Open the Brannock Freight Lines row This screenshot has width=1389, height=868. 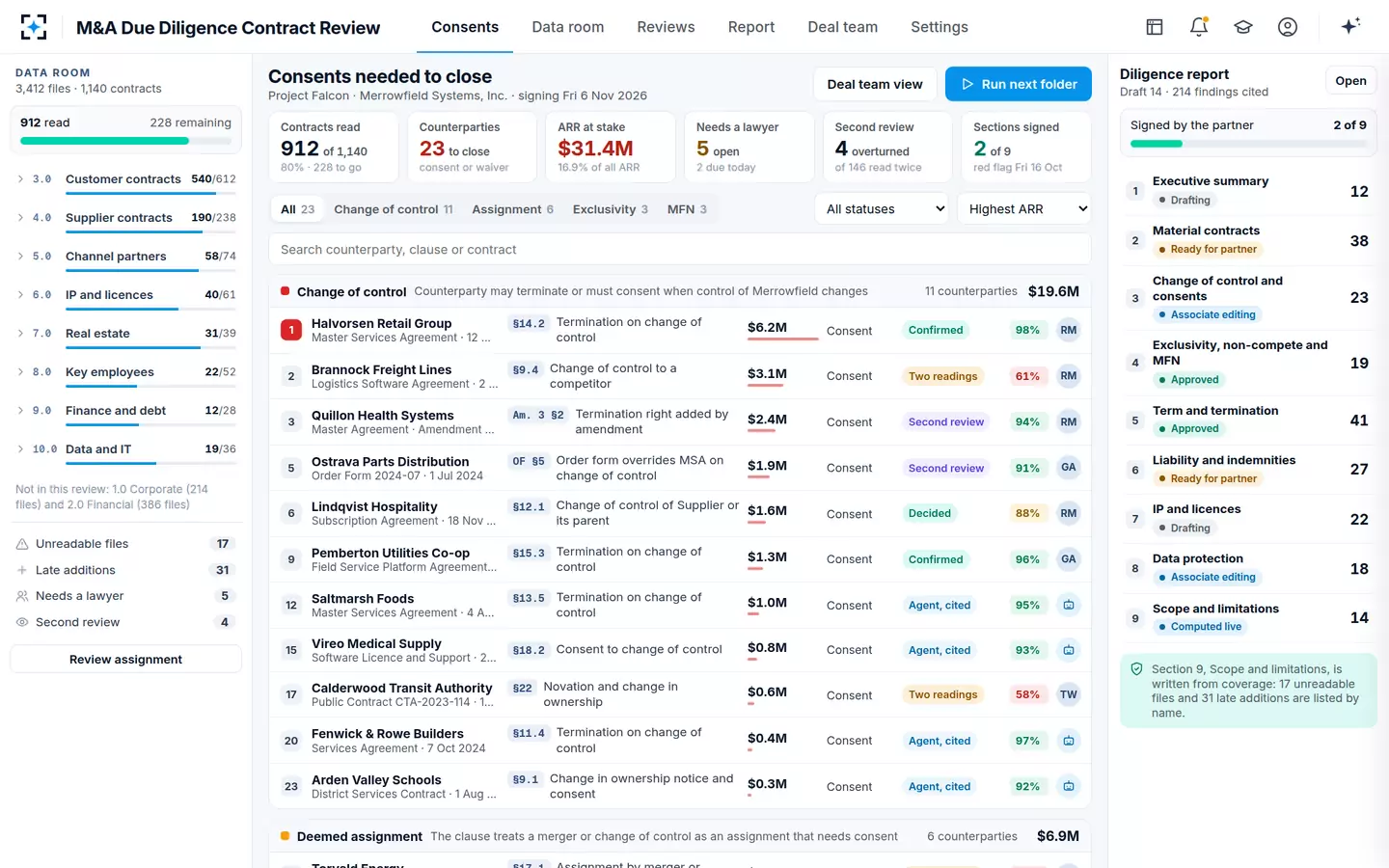tap(680, 376)
